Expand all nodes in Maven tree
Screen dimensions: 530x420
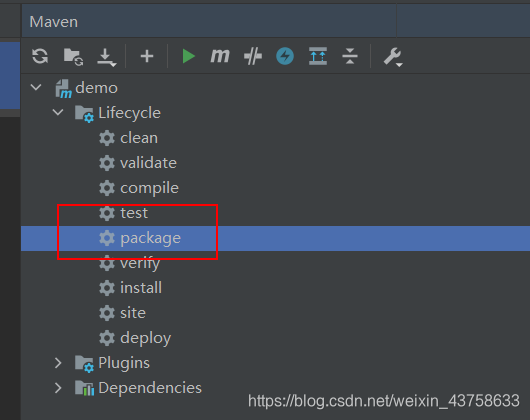[318, 56]
